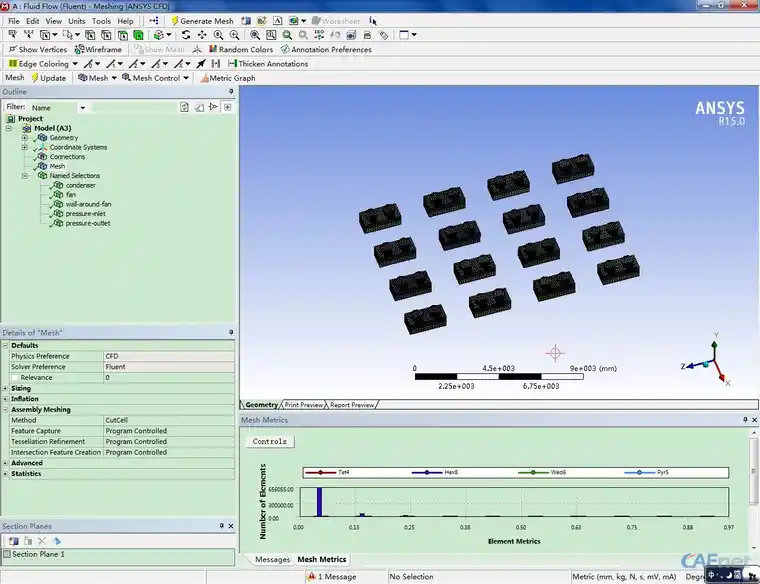The height and width of the screenshot is (584, 760).
Task: Click the Outline filter text field
Action: pyautogui.click(x=133, y=108)
